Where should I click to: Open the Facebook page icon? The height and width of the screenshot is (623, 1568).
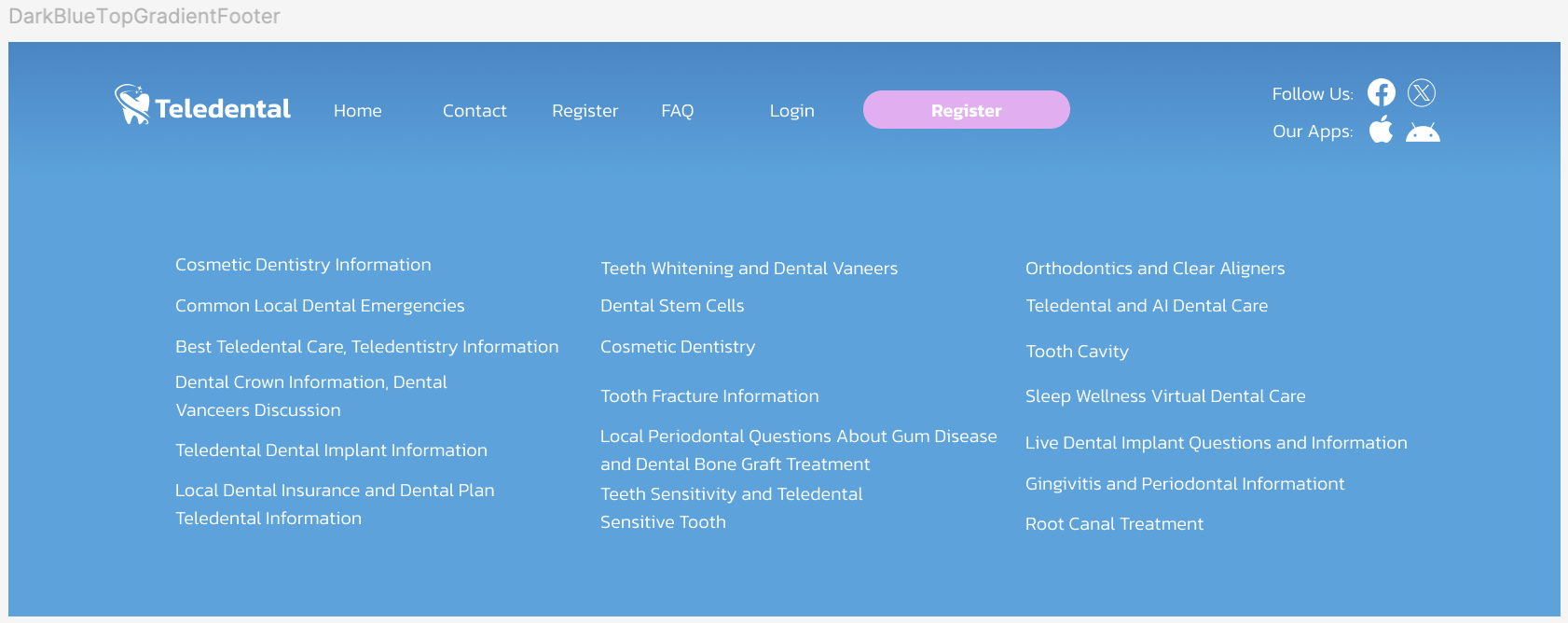[x=1382, y=92]
